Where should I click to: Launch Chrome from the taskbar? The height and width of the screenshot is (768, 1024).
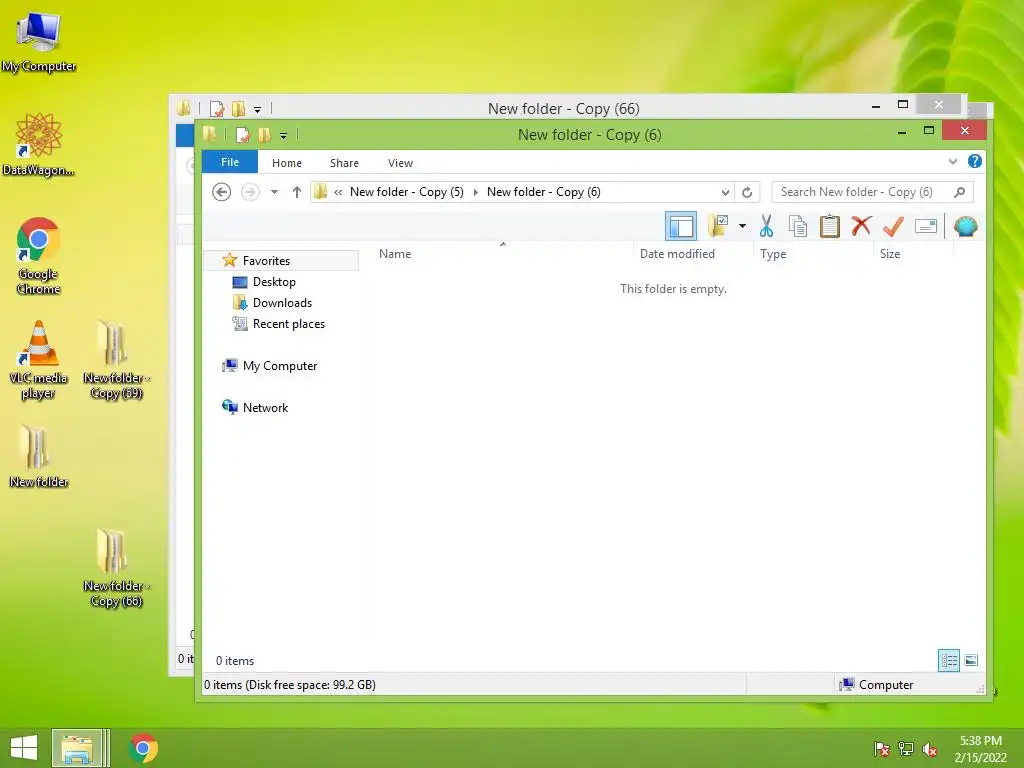(x=143, y=748)
